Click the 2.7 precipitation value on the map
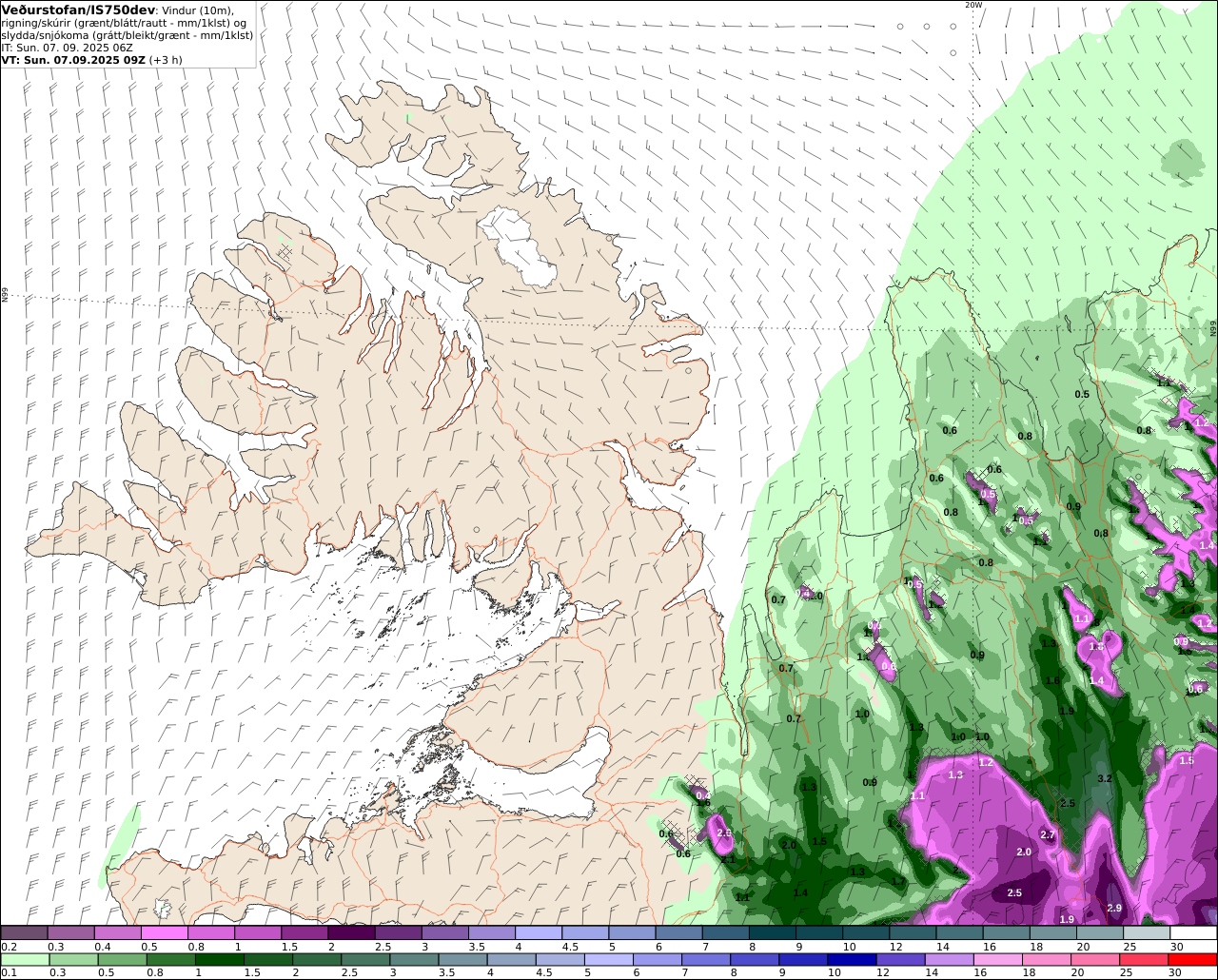This screenshot has height=980, width=1218. 1048,834
